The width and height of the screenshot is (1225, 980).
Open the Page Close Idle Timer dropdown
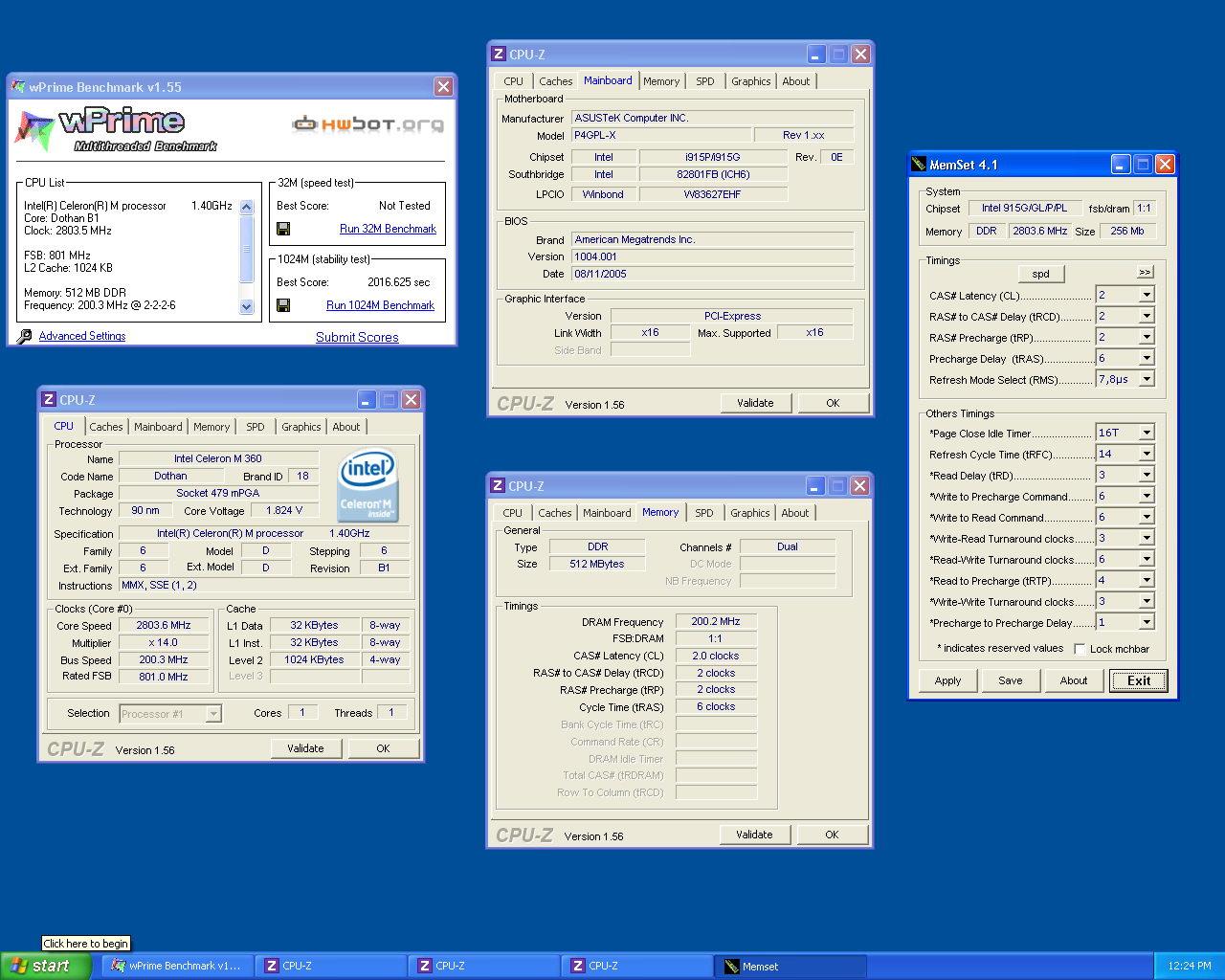point(1146,433)
